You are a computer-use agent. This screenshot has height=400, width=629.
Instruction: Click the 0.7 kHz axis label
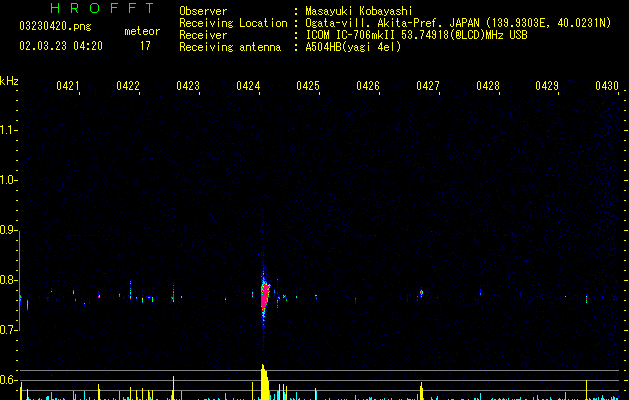(8, 330)
